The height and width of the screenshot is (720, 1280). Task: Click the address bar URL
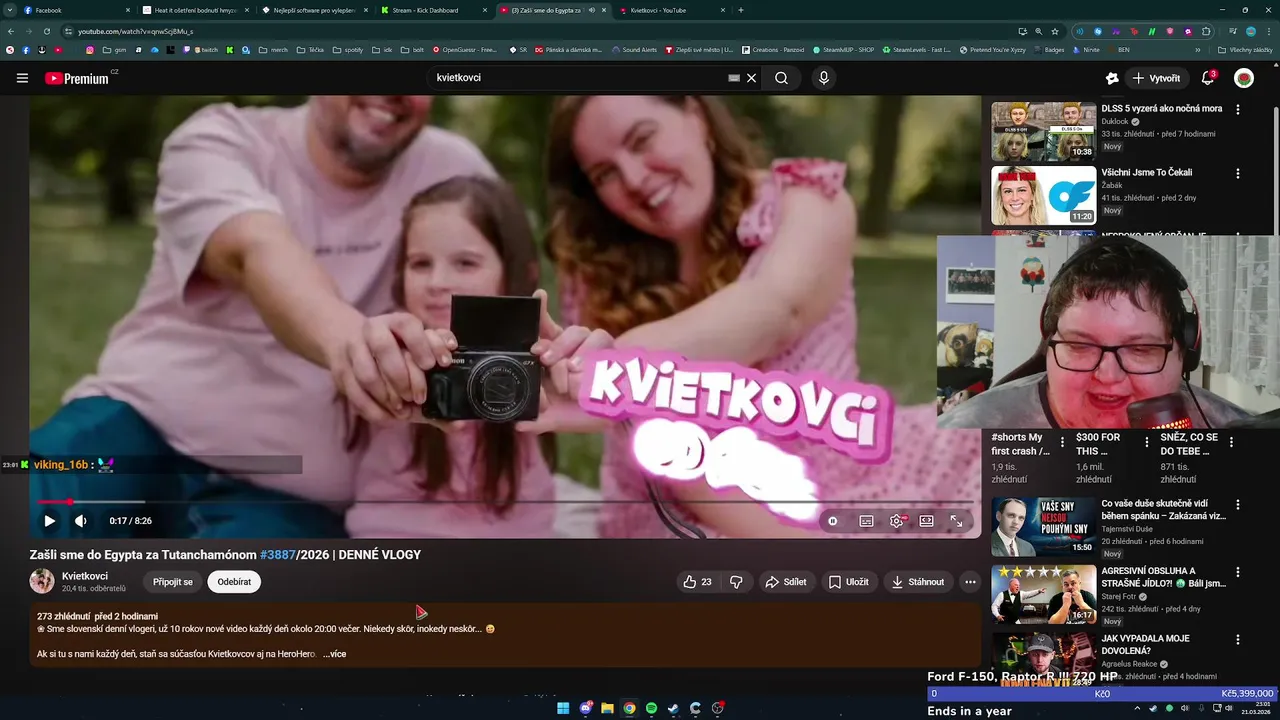tap(135, 31)
